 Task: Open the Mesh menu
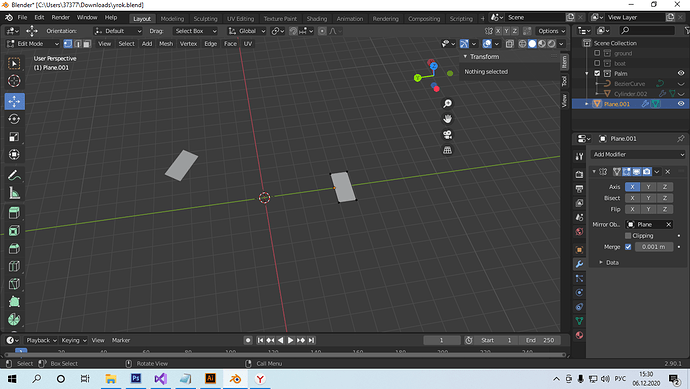[166, 44]
